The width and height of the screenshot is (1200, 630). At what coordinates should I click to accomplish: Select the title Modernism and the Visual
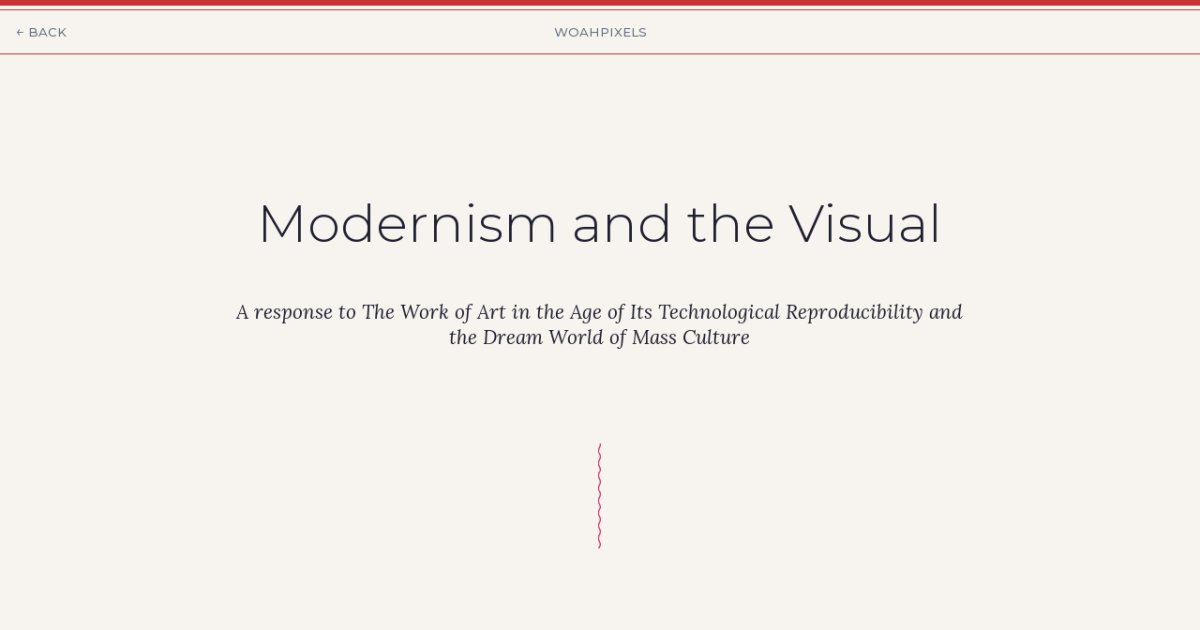(599, 223)
